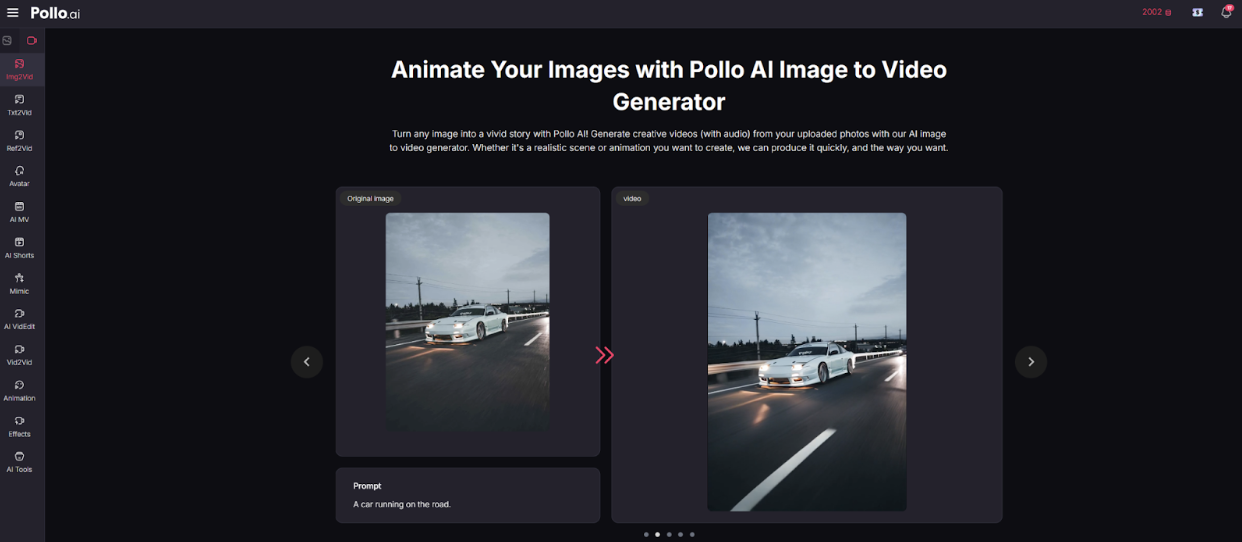Switch to the video tab in sidebar top
1242x542 pixels.
pyautogui.click(x=32, y=41)
